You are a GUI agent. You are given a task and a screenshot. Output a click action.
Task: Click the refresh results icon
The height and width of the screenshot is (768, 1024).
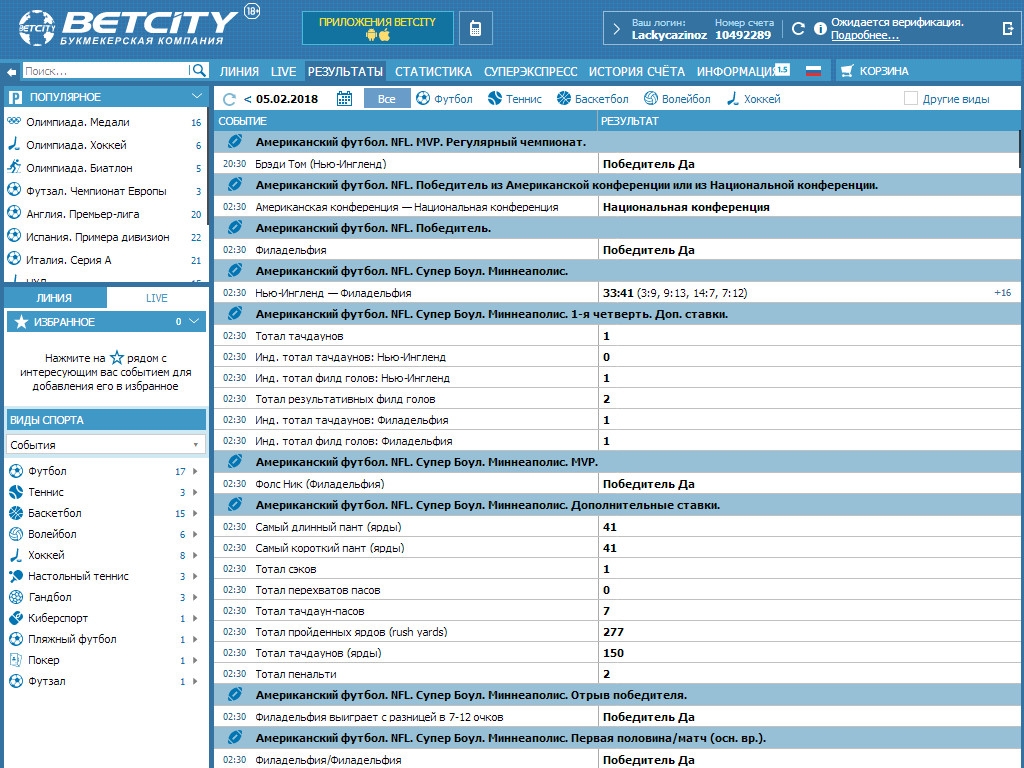tap(229, 99)
